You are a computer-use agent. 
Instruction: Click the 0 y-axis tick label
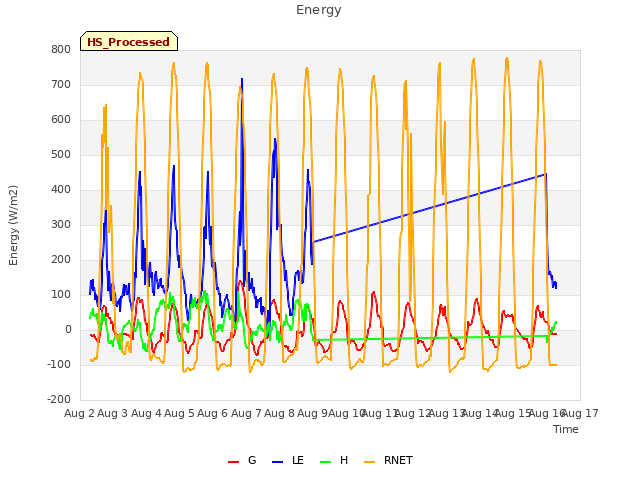(68, 330)
